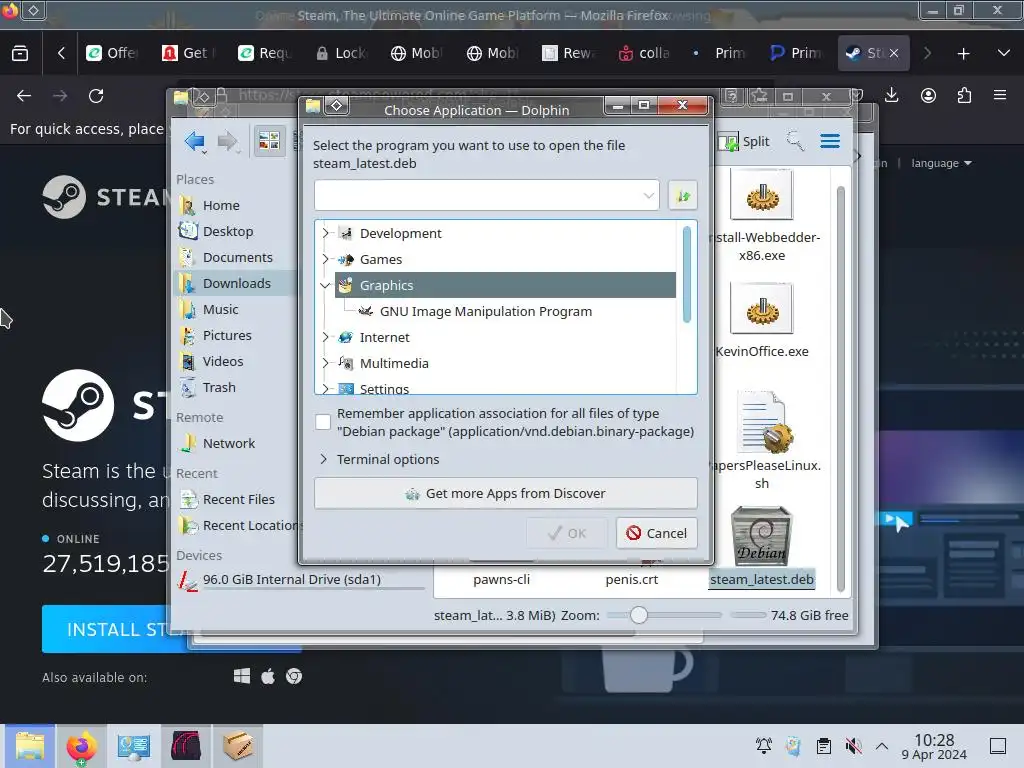Open the program name combo box dropdown
1024x768 pixels.
[648, 195]
